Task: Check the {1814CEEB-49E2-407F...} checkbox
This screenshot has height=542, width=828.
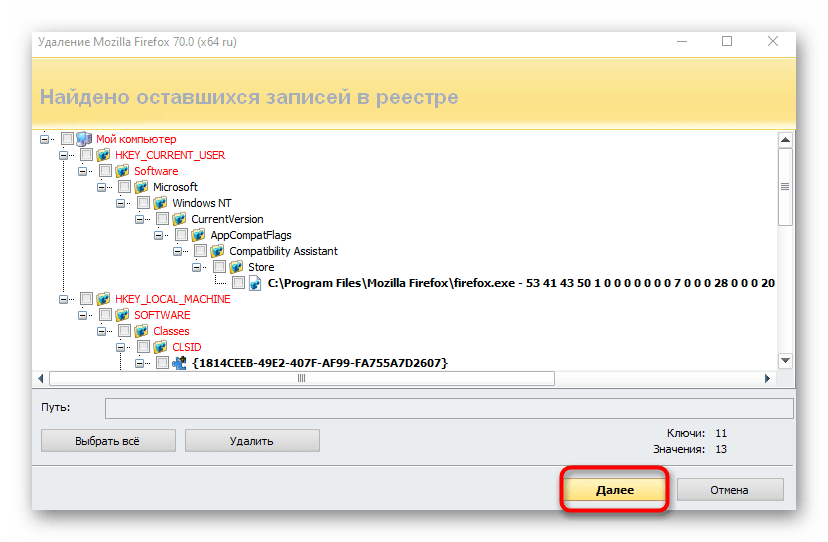Action: tap(163, 363)
